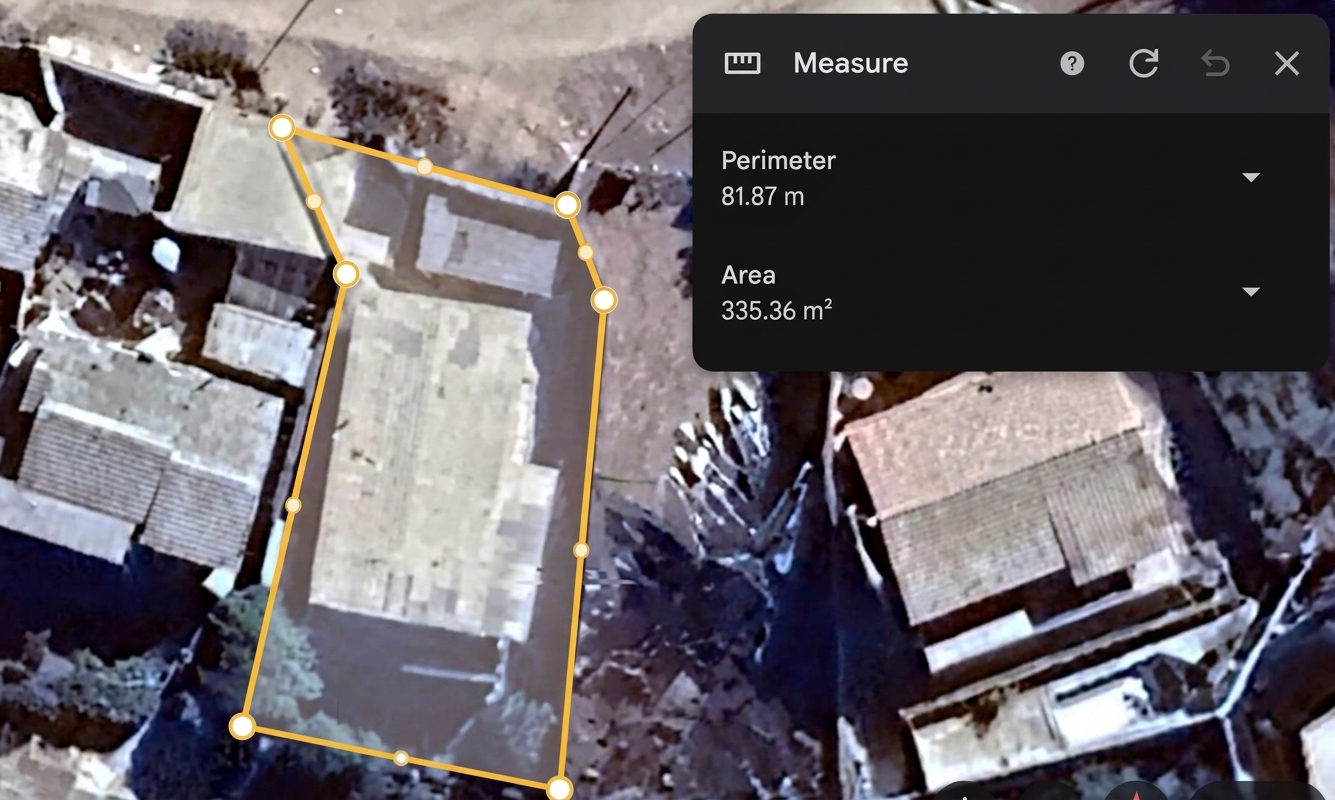Restart the measurement with the circular arrow
The height and width of the screenshot is (800, 1335).
pos(1143,63)
